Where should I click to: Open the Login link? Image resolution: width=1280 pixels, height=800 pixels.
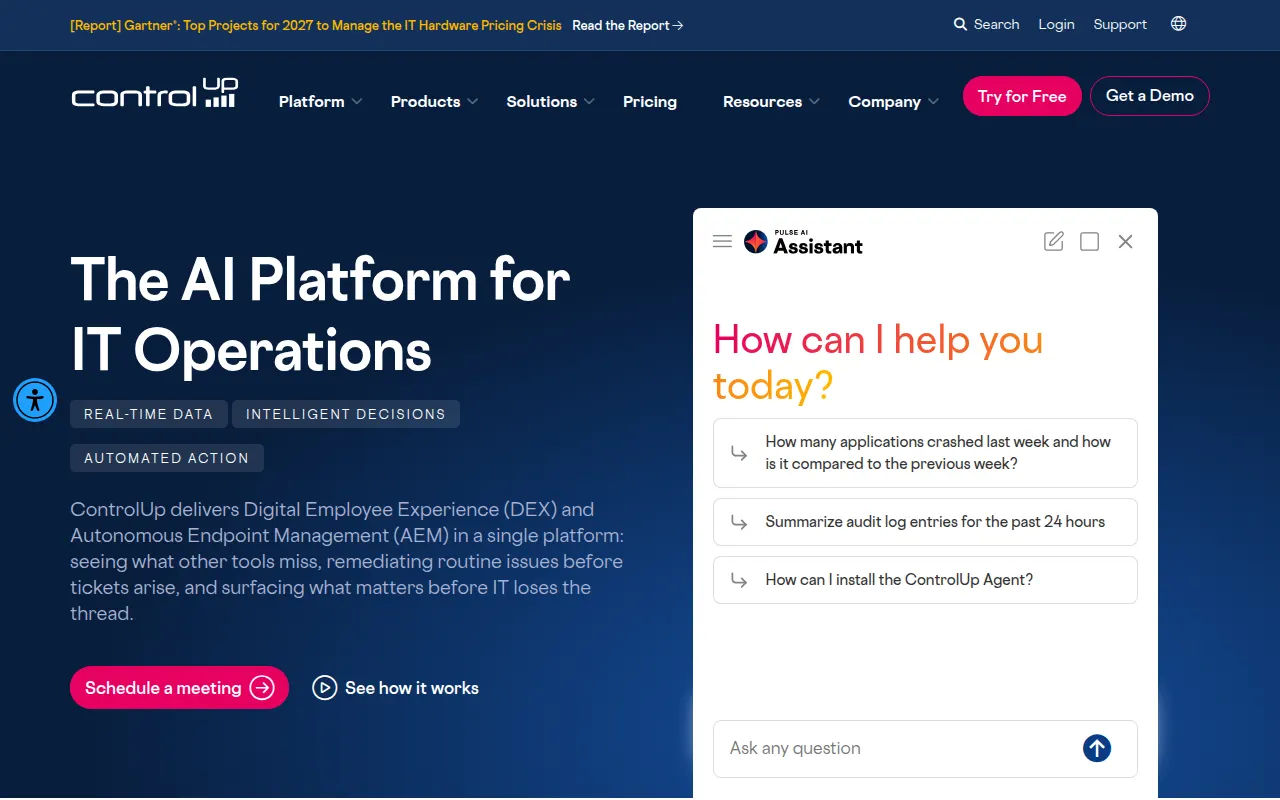pyautogui.click(x=1056, y=24)
